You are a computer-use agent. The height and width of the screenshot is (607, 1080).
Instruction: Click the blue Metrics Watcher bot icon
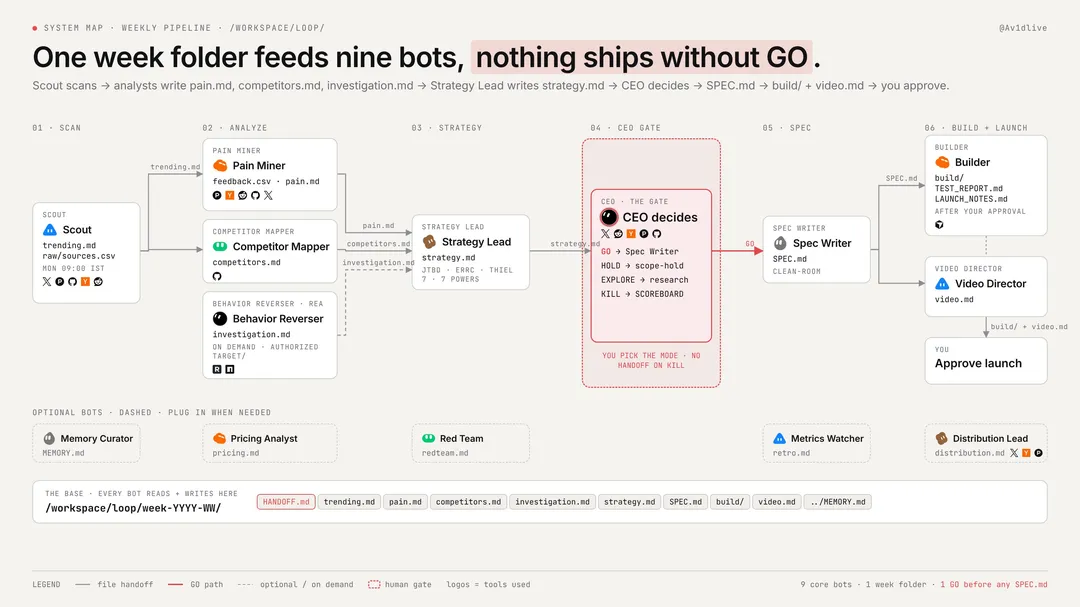tap(779, 438)
